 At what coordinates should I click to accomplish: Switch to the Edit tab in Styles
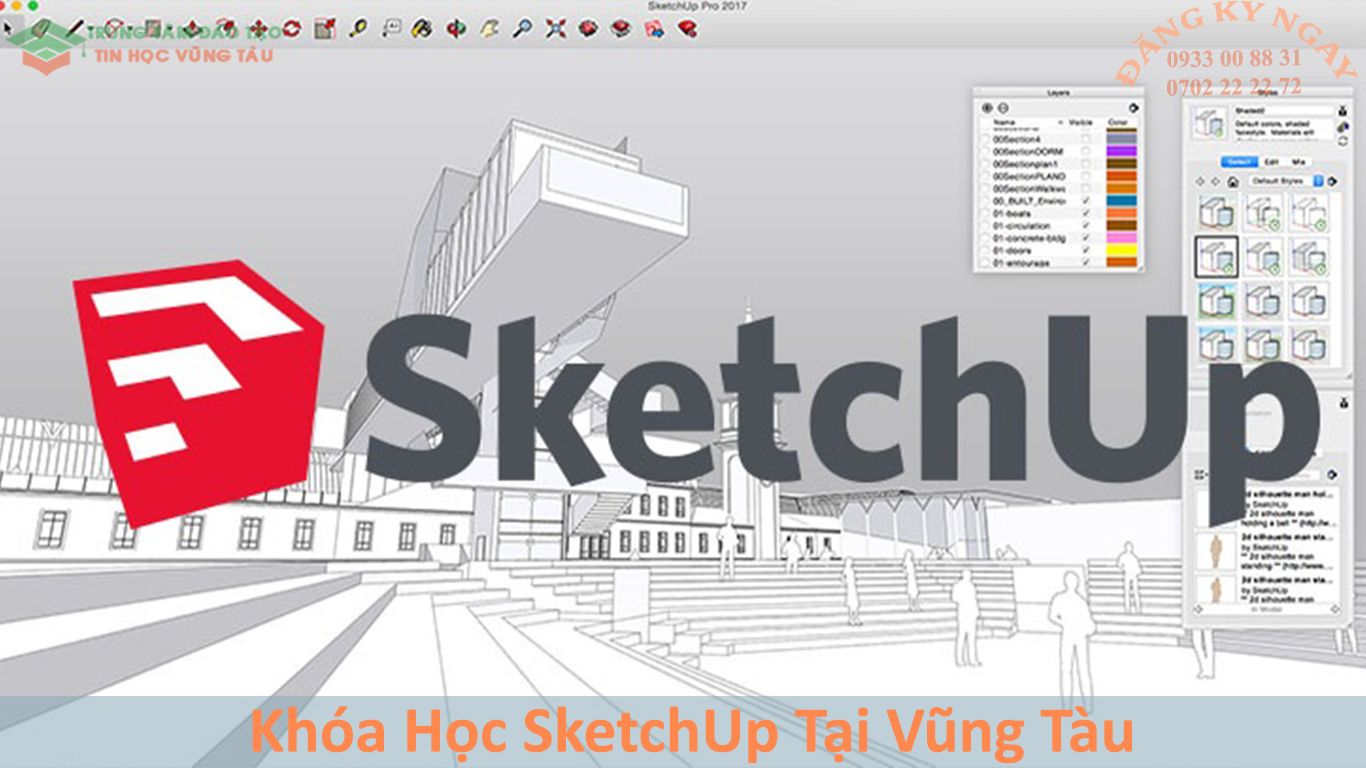1271,161
